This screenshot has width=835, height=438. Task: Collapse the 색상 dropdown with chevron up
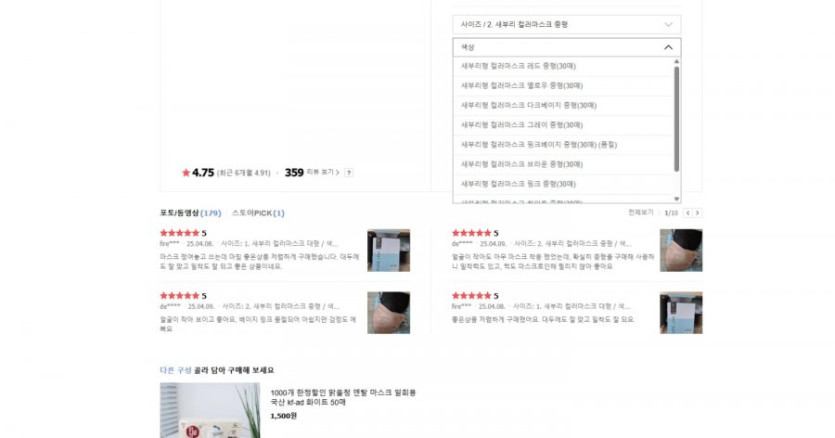[x=668, y=47]
